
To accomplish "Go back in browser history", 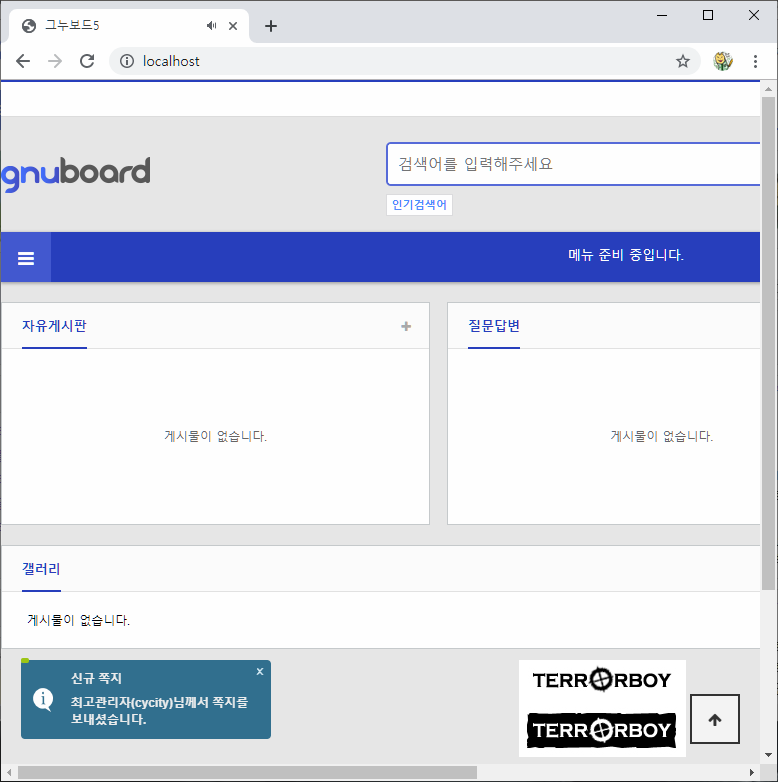I will point(23,61).
